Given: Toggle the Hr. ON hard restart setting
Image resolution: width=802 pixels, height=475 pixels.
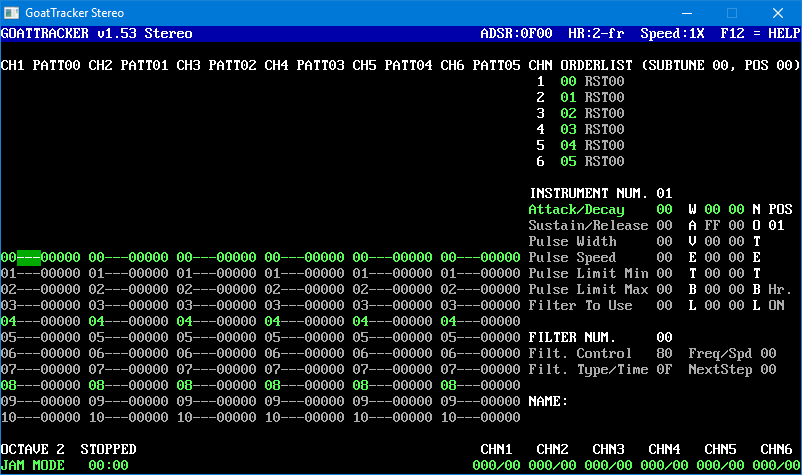Looking at the screenshot, I should tap(776, 306).
